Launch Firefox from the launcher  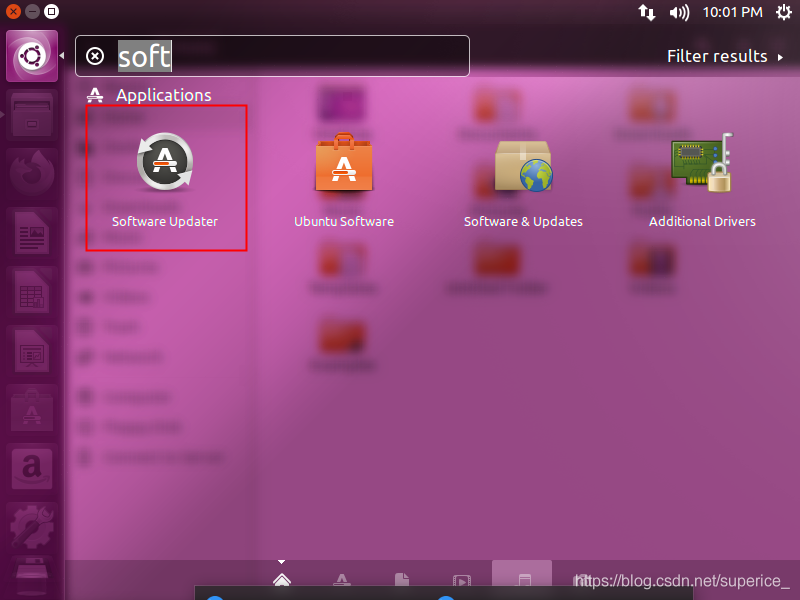32,172
